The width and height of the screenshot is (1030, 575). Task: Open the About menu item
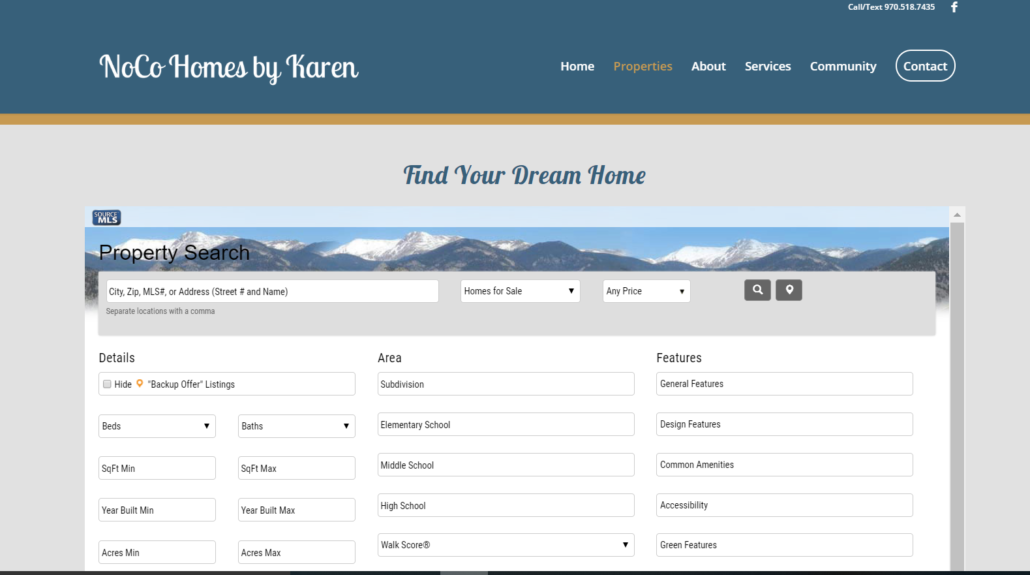[708, 66]
